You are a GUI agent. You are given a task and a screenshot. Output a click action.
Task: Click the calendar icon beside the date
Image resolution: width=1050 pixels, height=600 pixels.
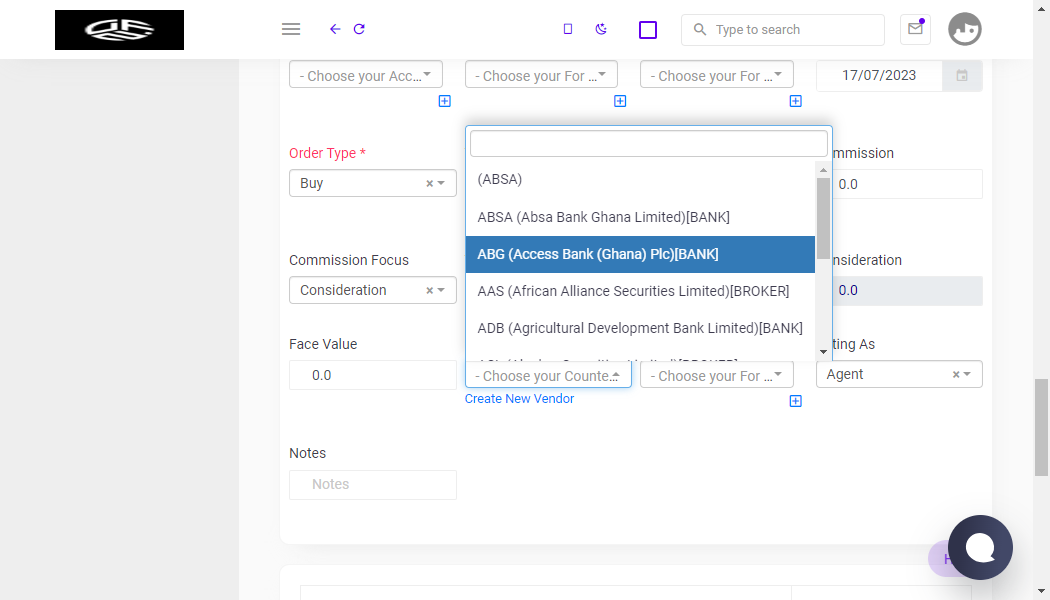coord(962,76)
